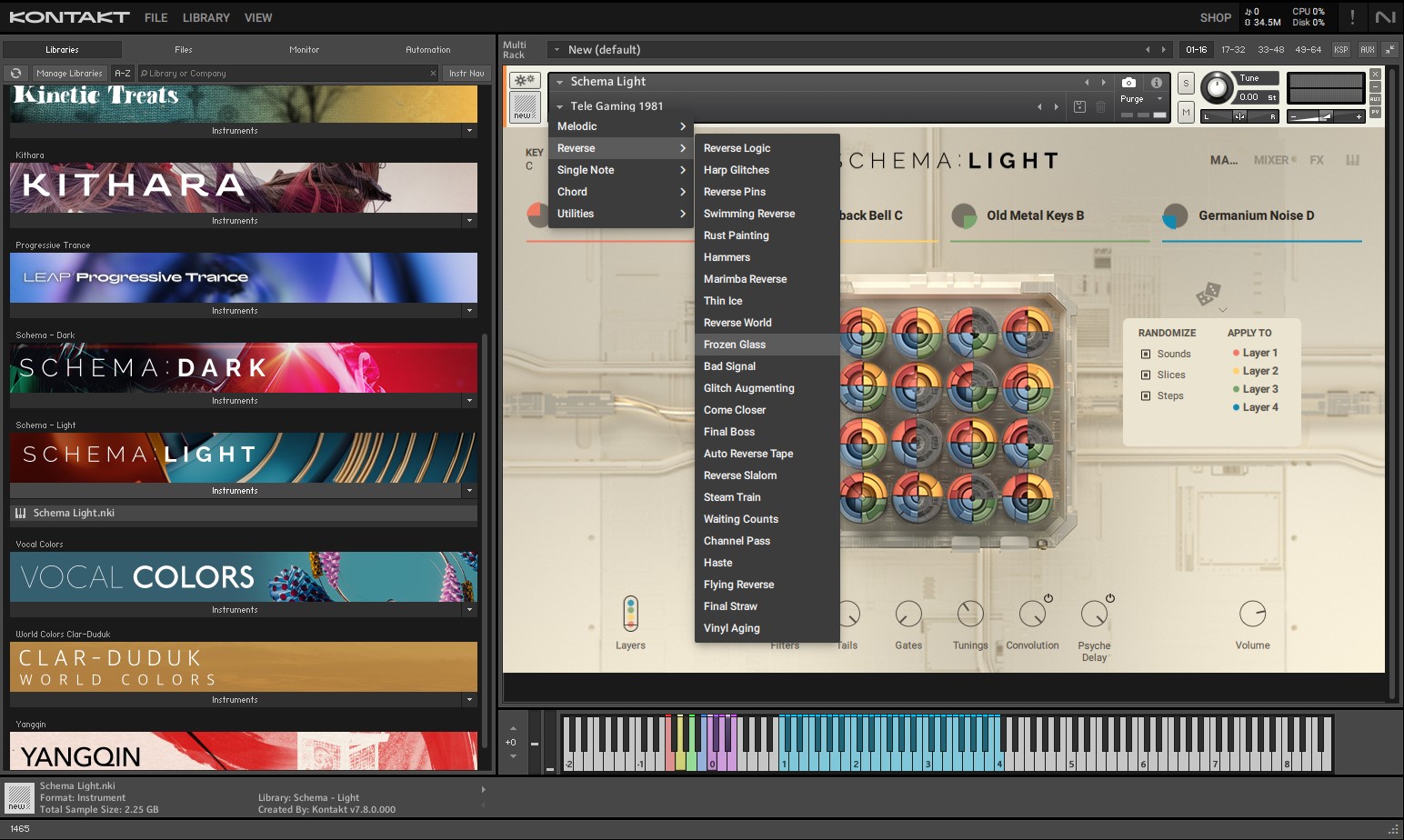The height and width of the screenshot is (840, 1404).
Task: Expand Schema - Light Instruments dropdown arrow
Action: [x=469, y=491]
